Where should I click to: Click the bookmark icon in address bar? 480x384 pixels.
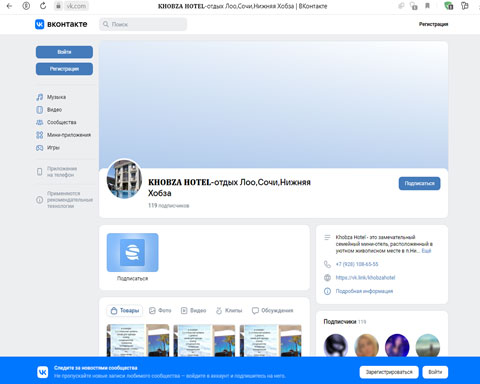[428, 6]
